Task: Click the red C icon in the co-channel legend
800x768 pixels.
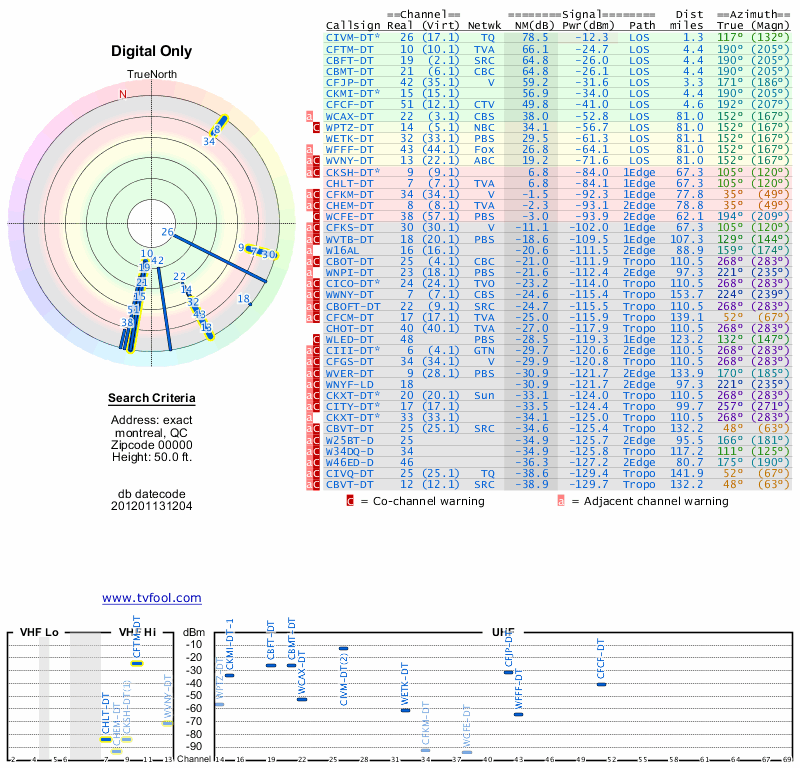Action: coord(350,501)
